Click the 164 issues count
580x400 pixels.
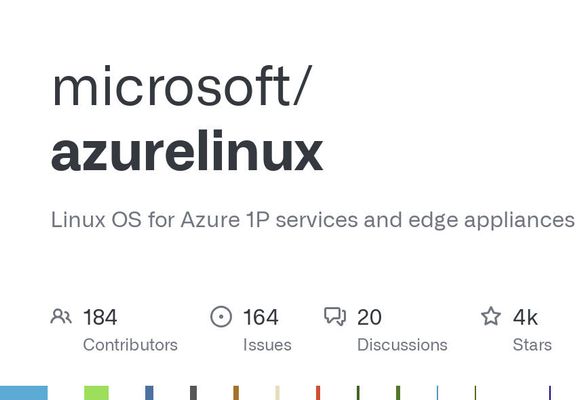pos(260,317)
